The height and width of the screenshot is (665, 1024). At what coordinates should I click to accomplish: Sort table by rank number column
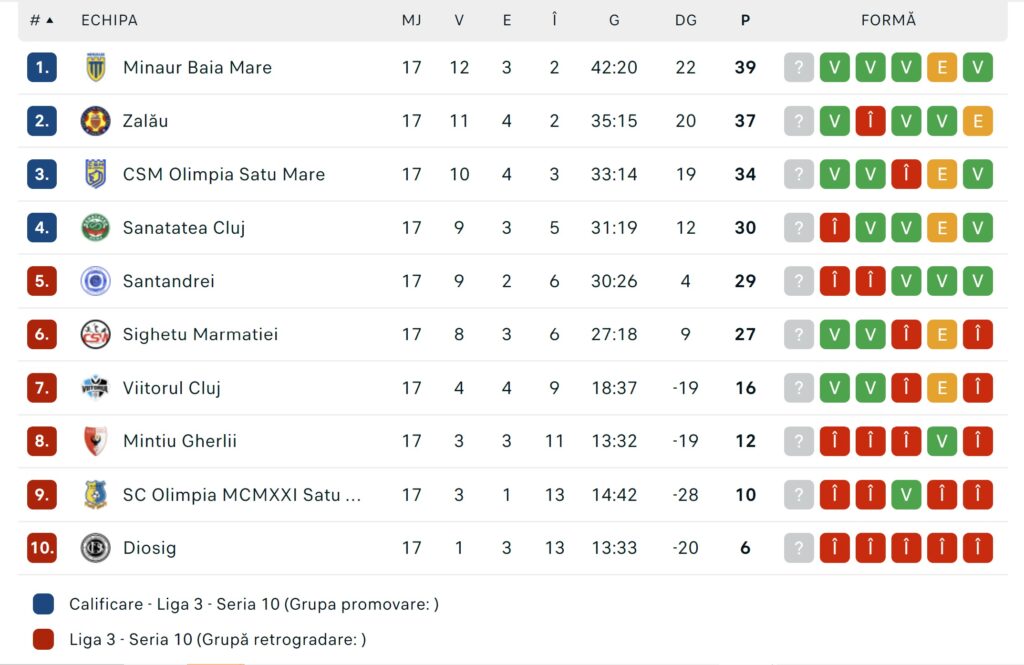[x=41, y=20]
